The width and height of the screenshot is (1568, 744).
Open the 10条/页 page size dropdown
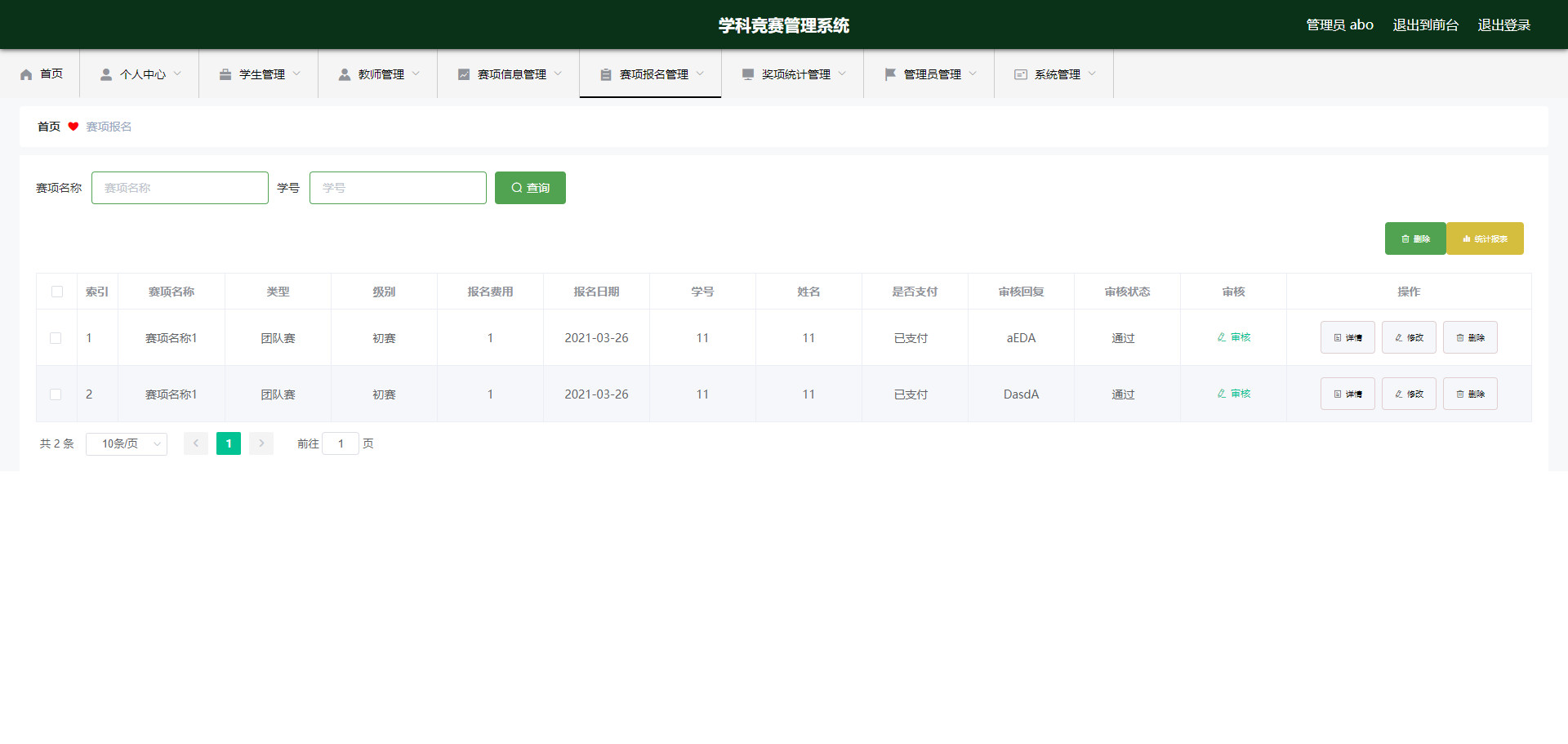[x=127, y=443]
